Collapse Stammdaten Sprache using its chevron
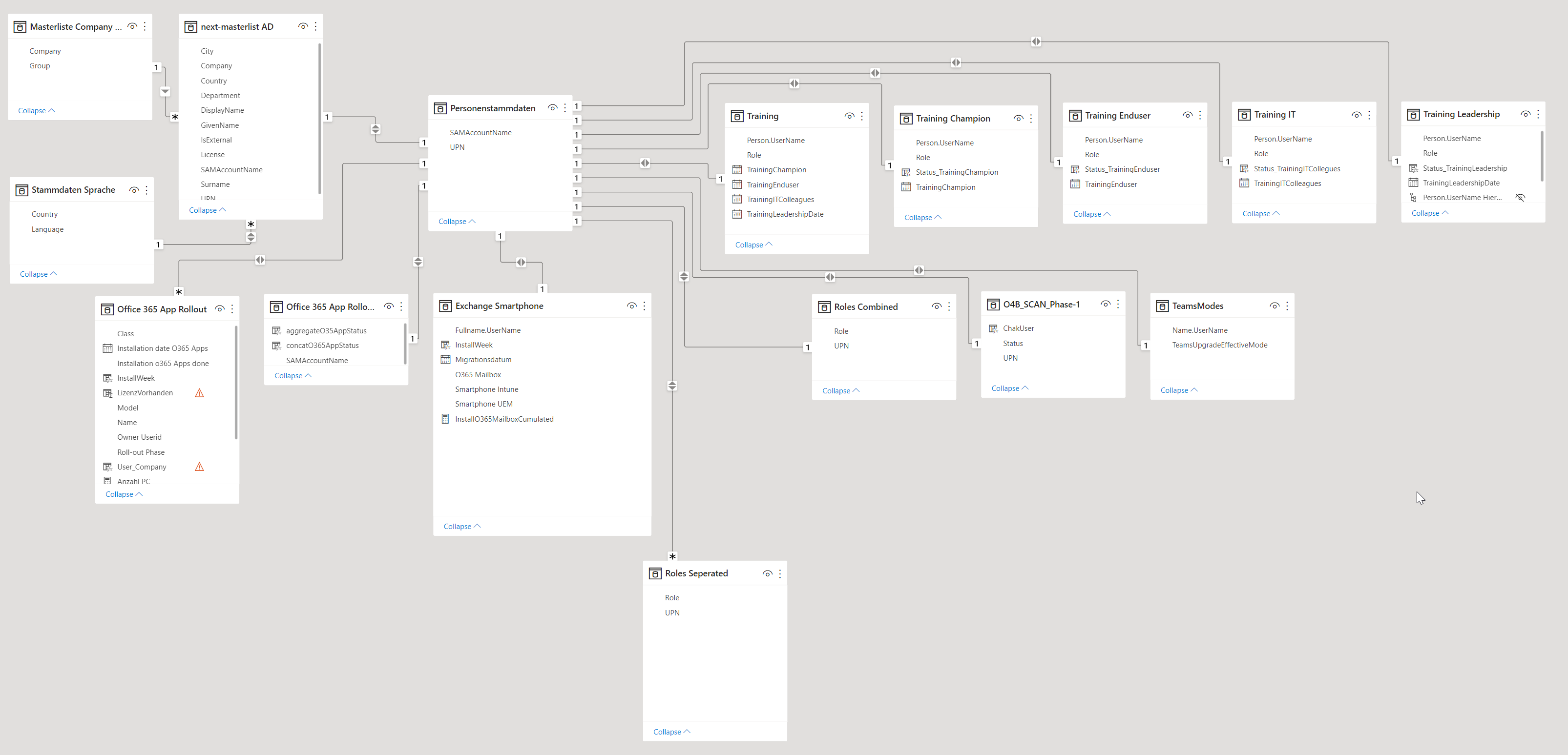The height and width of the screenshot is (755, 1568). (x=38, y=274)
